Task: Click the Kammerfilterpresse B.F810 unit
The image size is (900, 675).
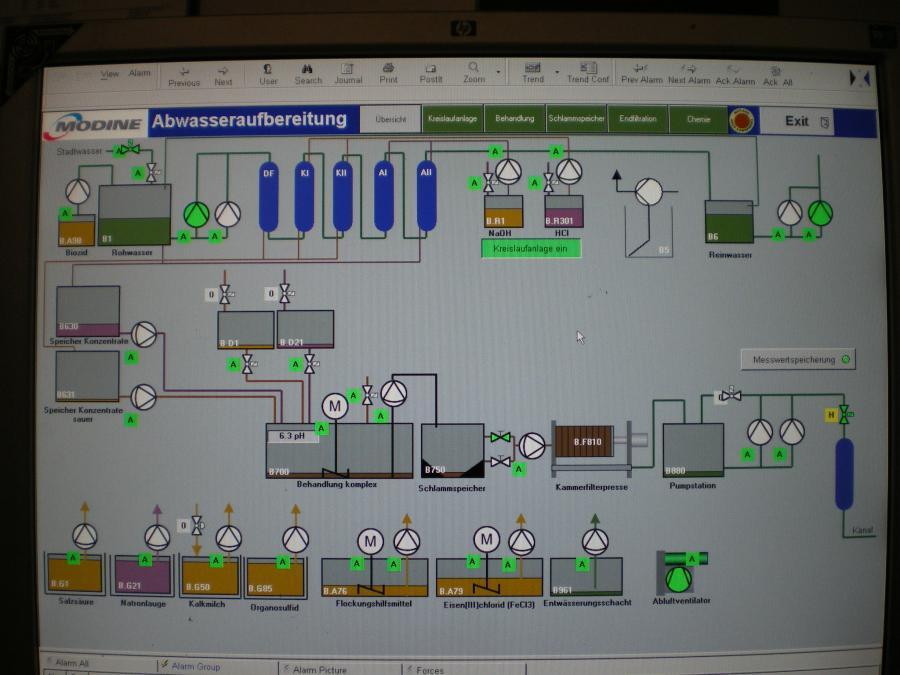Action: 592,441
